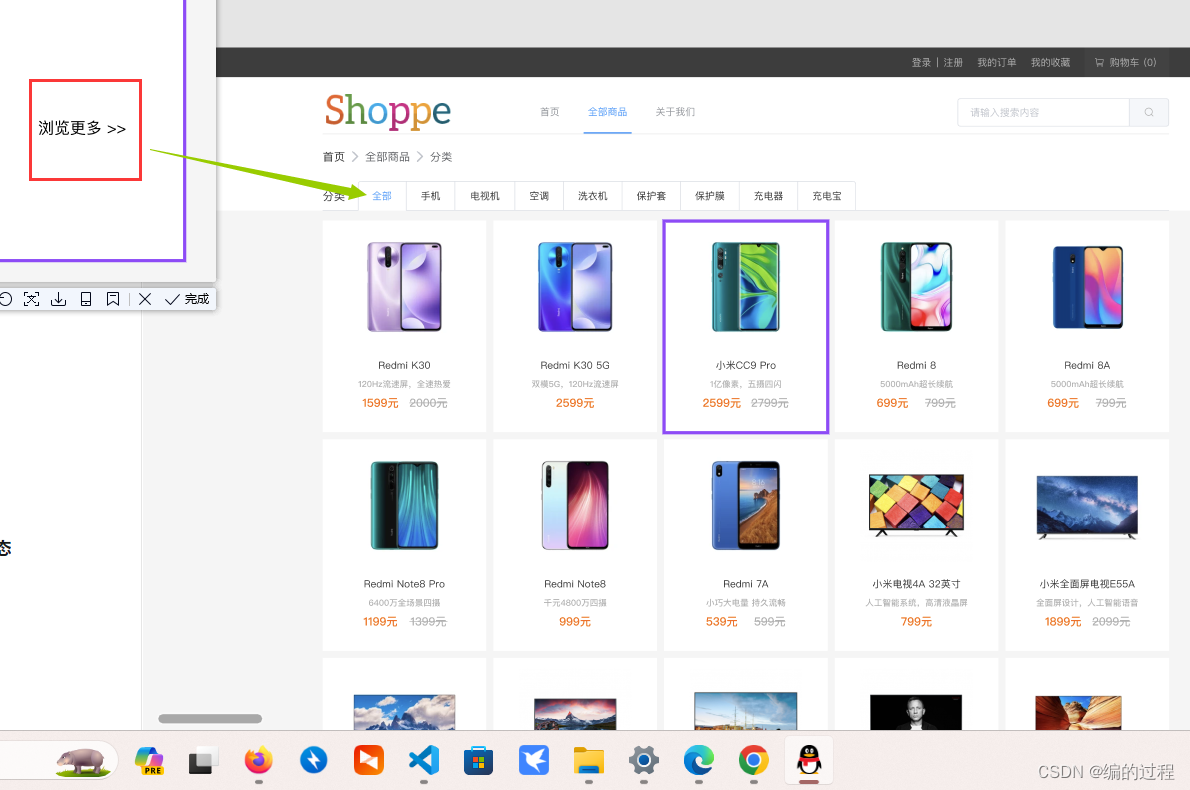Open the shopping cart 购物车 (0)
The height and width of the screenshot is (790, 1190).
tap(1125, 62)
